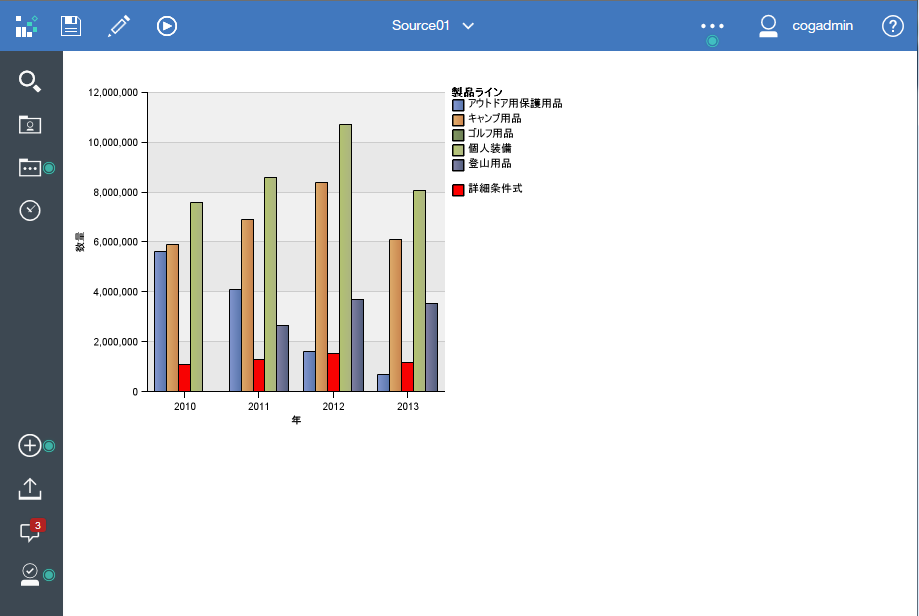Open the Source01 report title dropdown

[433, 26]
